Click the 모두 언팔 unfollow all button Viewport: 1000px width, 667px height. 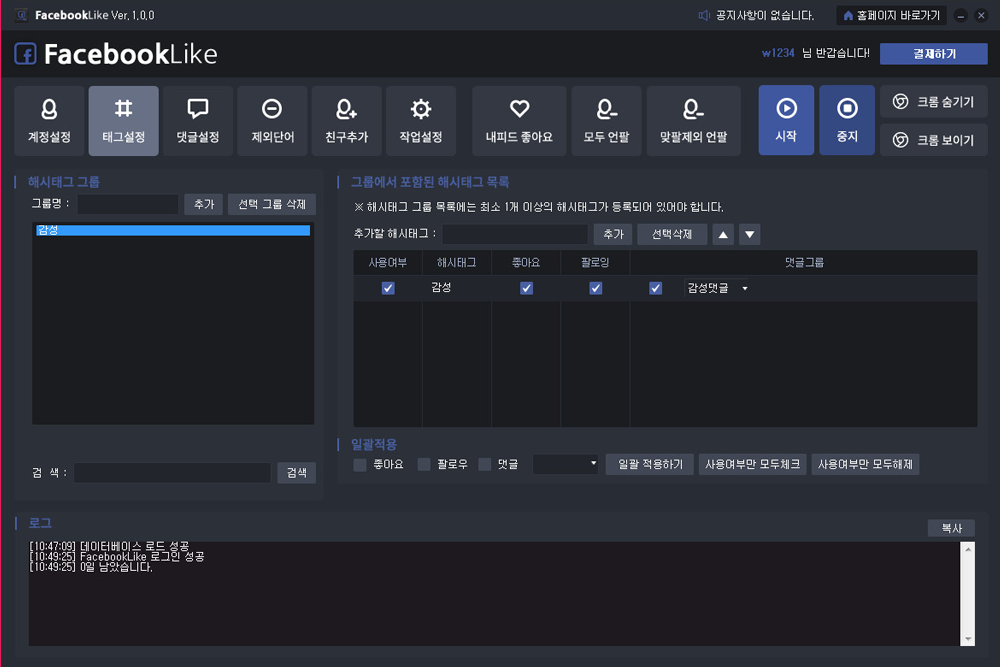(606, 121)
